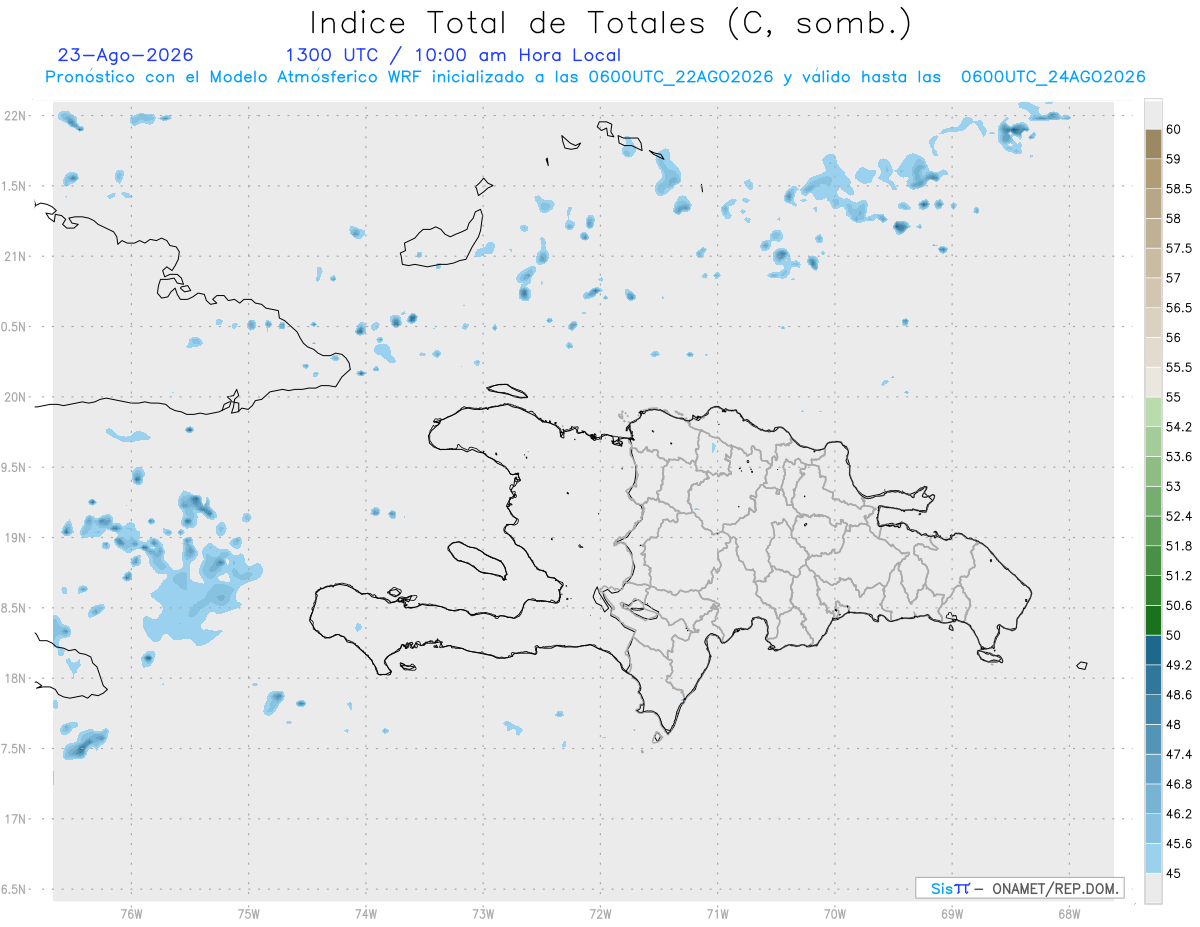Click the time '1300 UTC / 10:00 am Hora Local'
1200x927 pixels.
click(453, 55)
